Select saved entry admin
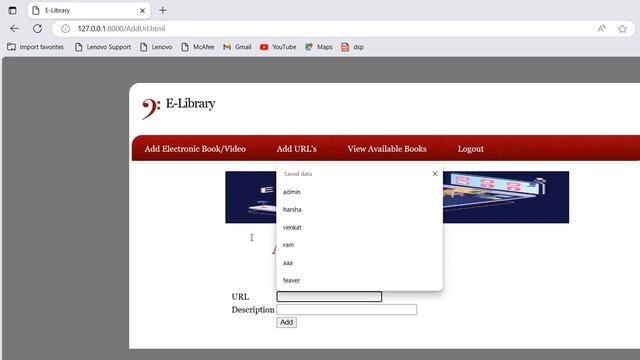Viewport: 640px width, 360px height. (x=359, y=192)
